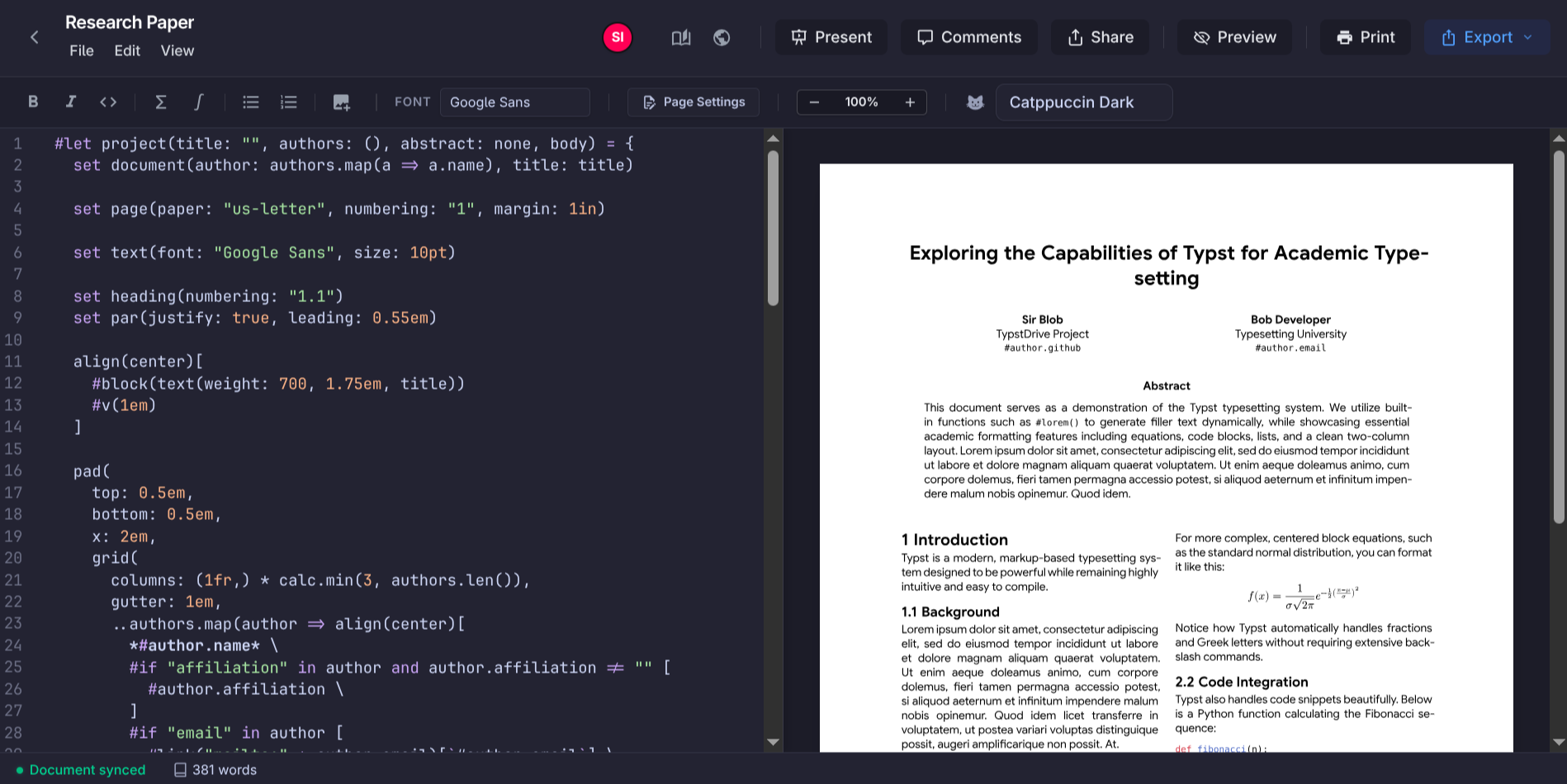Start presentation with the Present button
The height and width of the screenshot is (784, 1567).
(831, 37)
